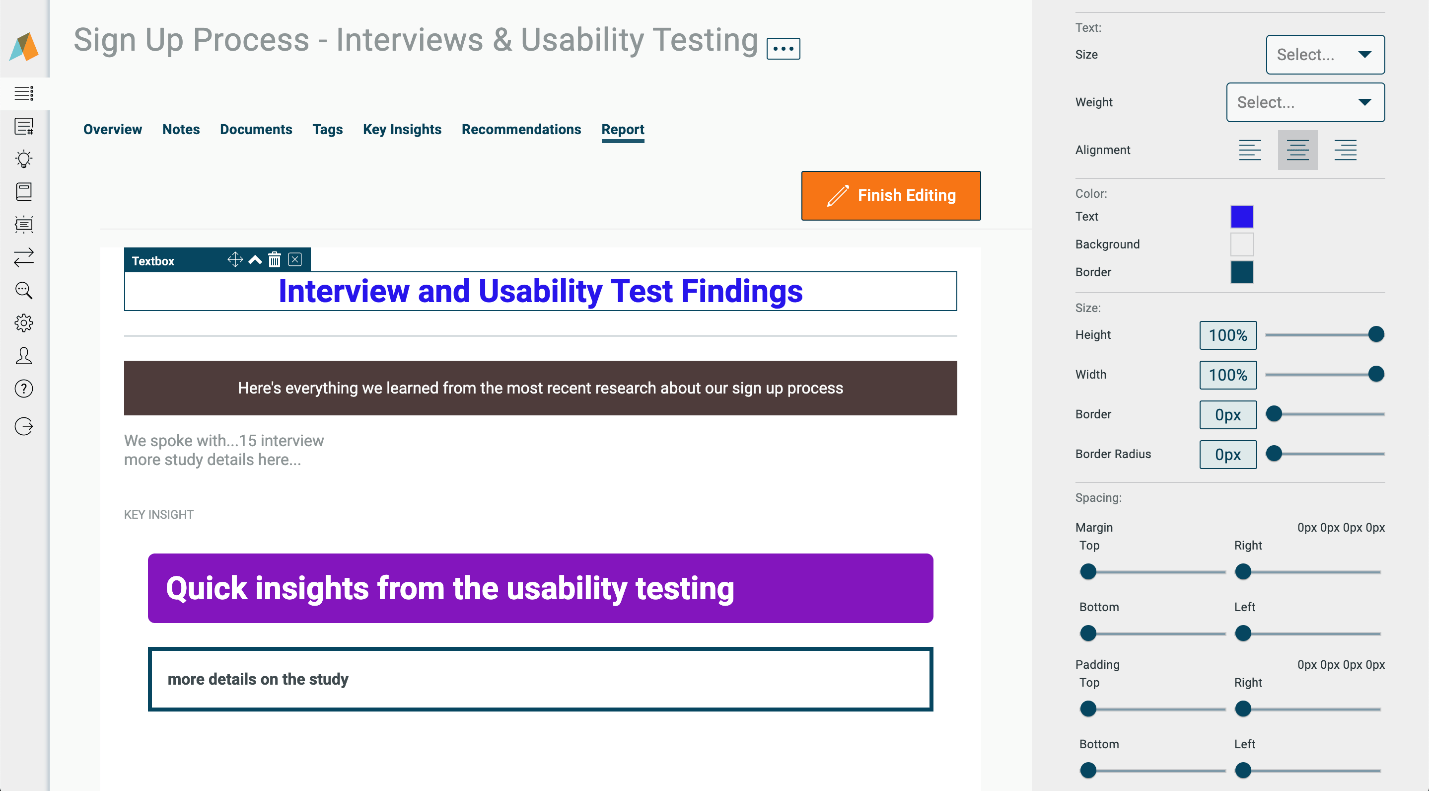Open the text Size dropdown
The width and height of the screenshot is (1429, 791).
pos(1325,55)
